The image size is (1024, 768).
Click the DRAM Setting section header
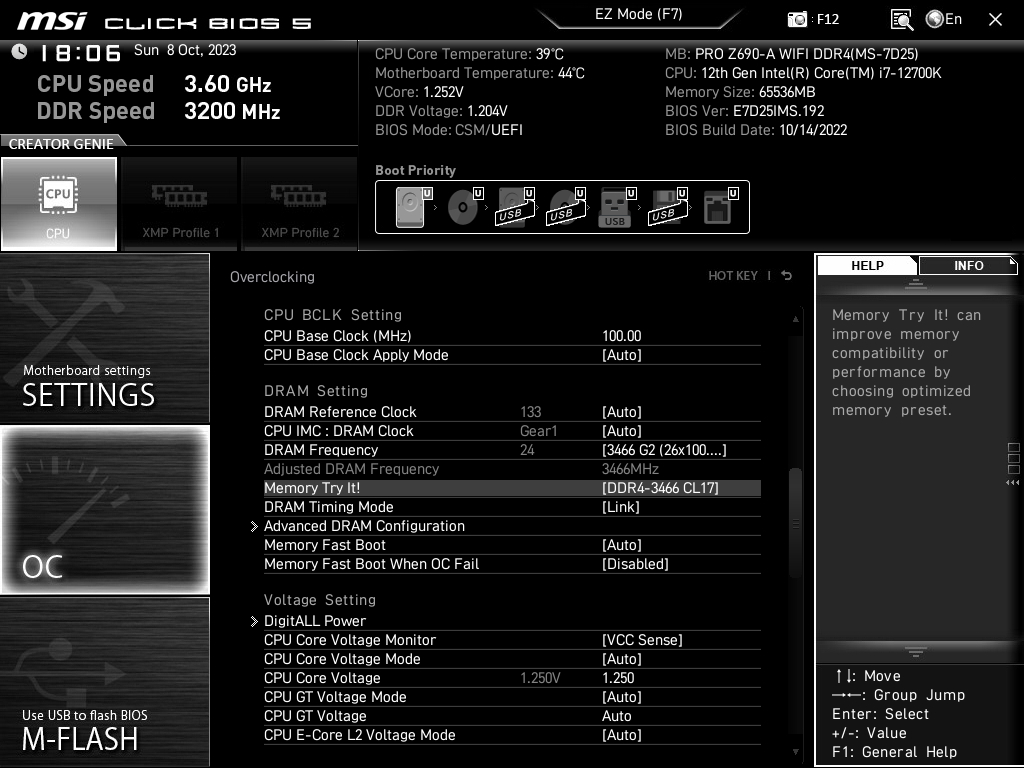316,391
